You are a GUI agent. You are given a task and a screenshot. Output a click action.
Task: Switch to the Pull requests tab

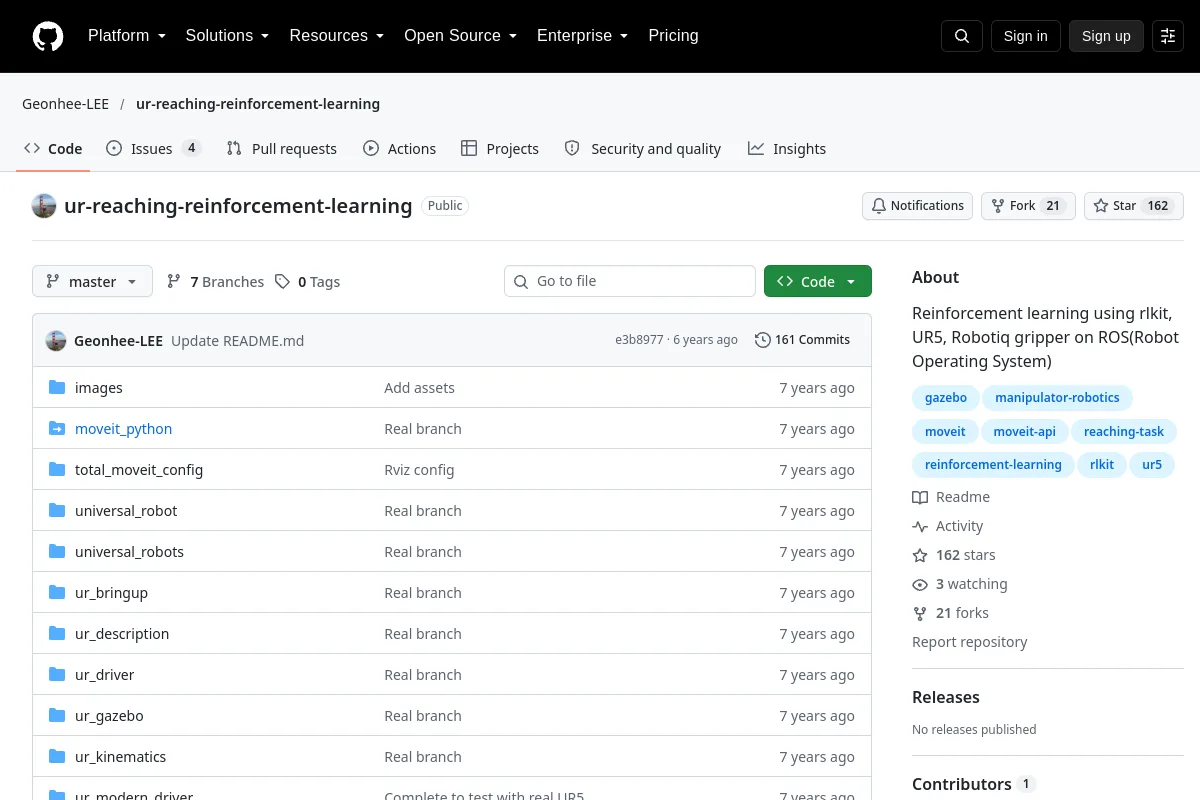tap(282, 149)
